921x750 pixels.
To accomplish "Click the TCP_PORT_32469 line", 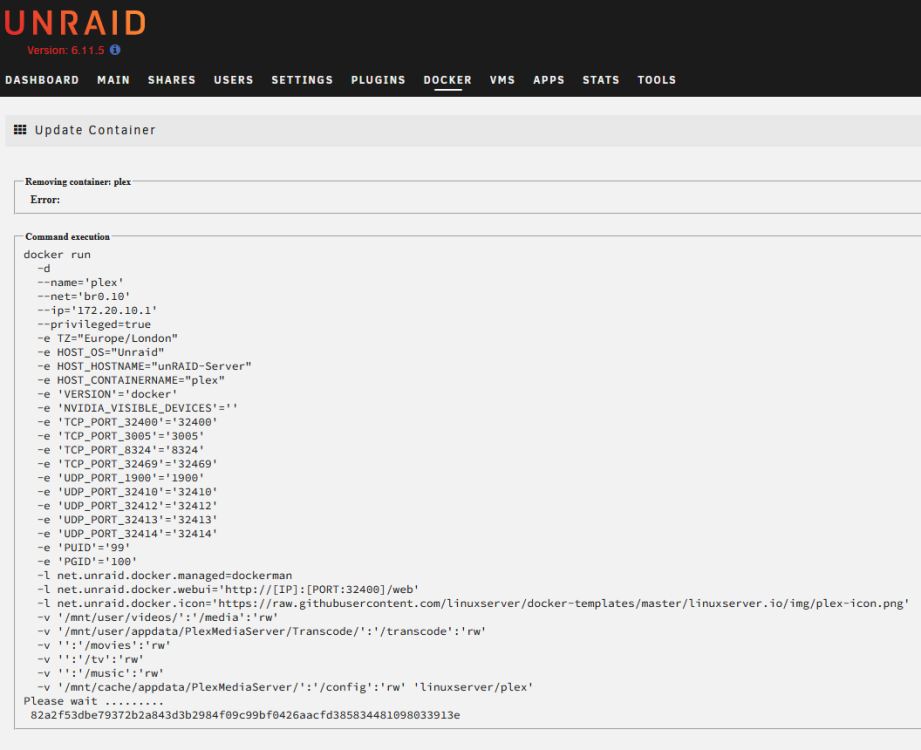I will (x=127, y=464).
